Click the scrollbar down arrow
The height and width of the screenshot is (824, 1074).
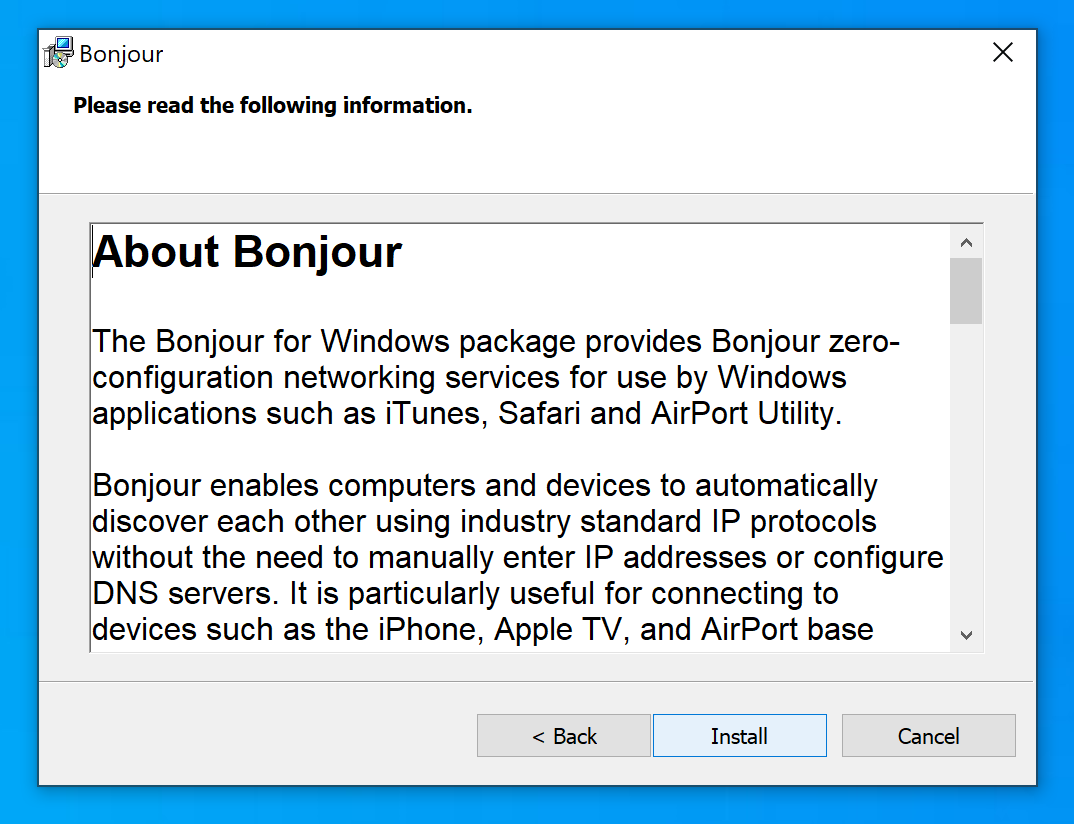point(966,634)
